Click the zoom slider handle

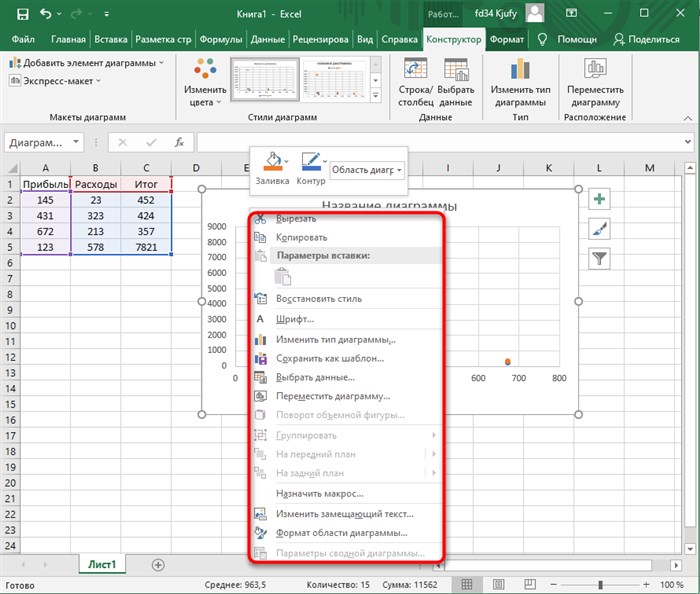600,584
